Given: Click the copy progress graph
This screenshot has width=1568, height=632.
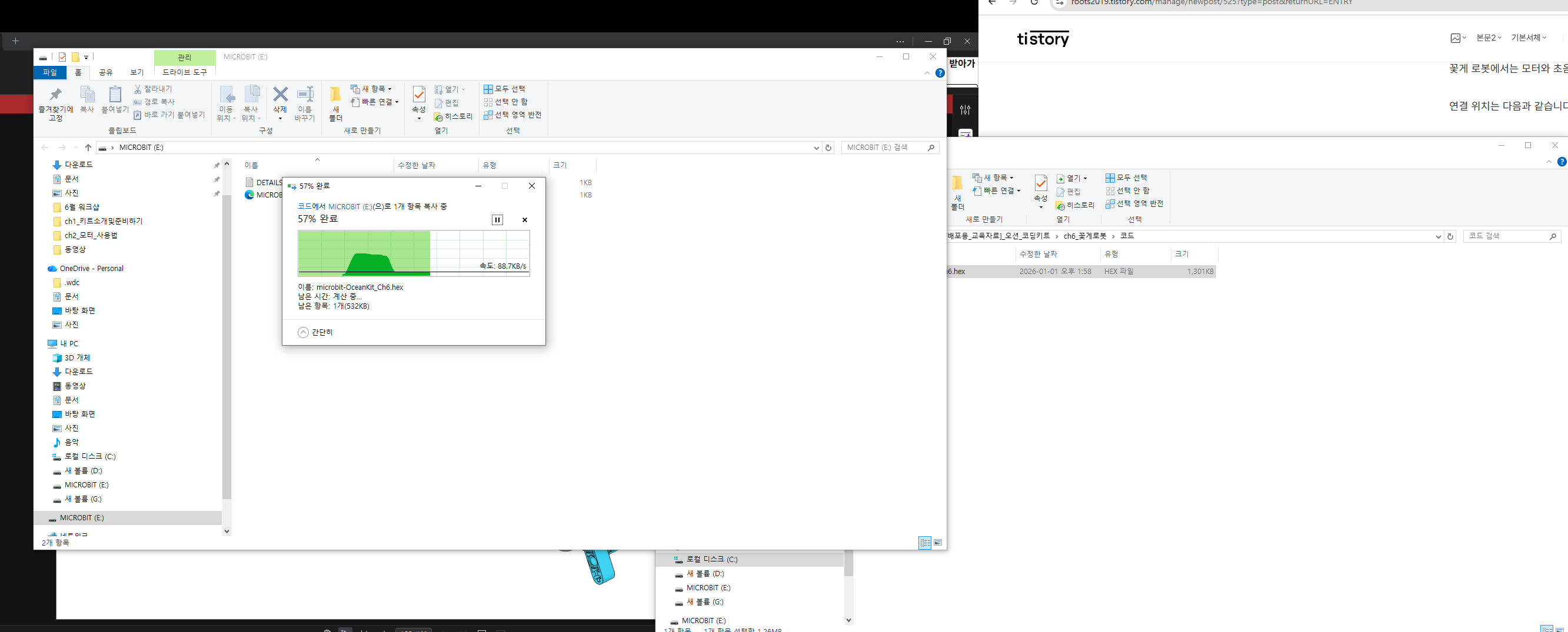Looking at the screenshot, I should coord(414,253).
